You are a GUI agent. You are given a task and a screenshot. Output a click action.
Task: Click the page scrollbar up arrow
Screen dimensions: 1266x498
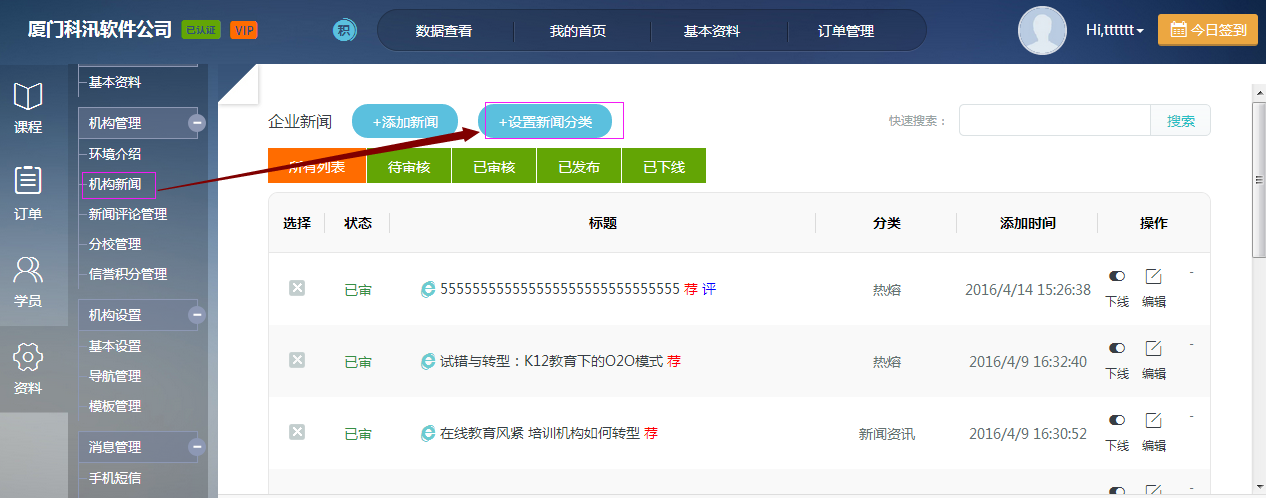coord(1259,93)
